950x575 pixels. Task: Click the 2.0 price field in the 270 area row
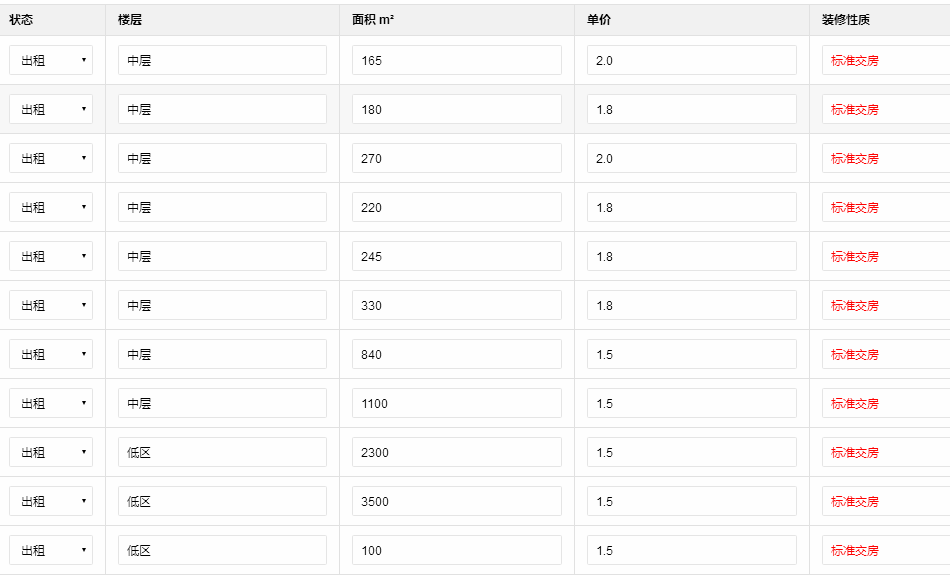pyautogui.click(x=691, y=158)
